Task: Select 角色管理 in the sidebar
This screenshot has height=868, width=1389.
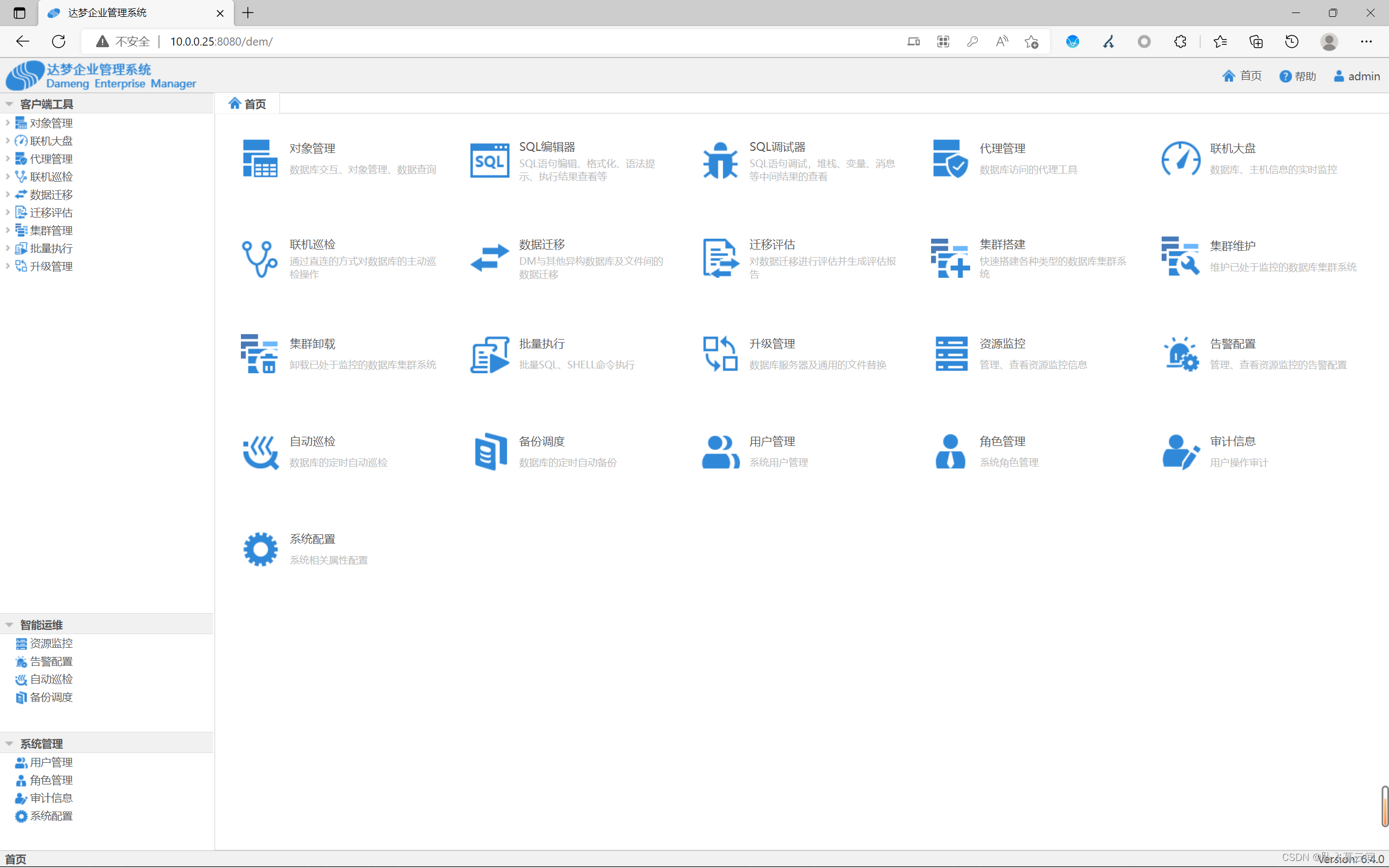Action: pyautogui.click(x=51, y=780)
